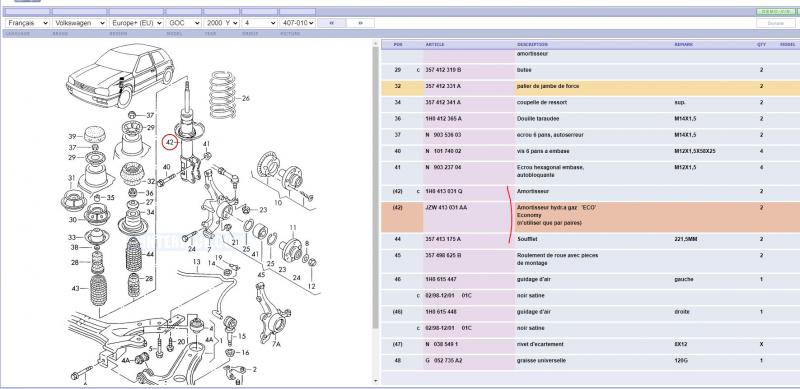Click article number 357 412 341 A
Viewport: 800px width, 389px height.
(x=443, y=103)
